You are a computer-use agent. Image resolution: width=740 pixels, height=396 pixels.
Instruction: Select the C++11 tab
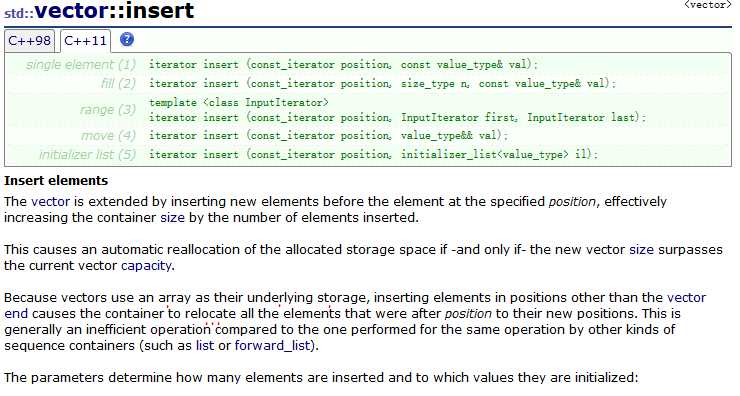point(85,41)
